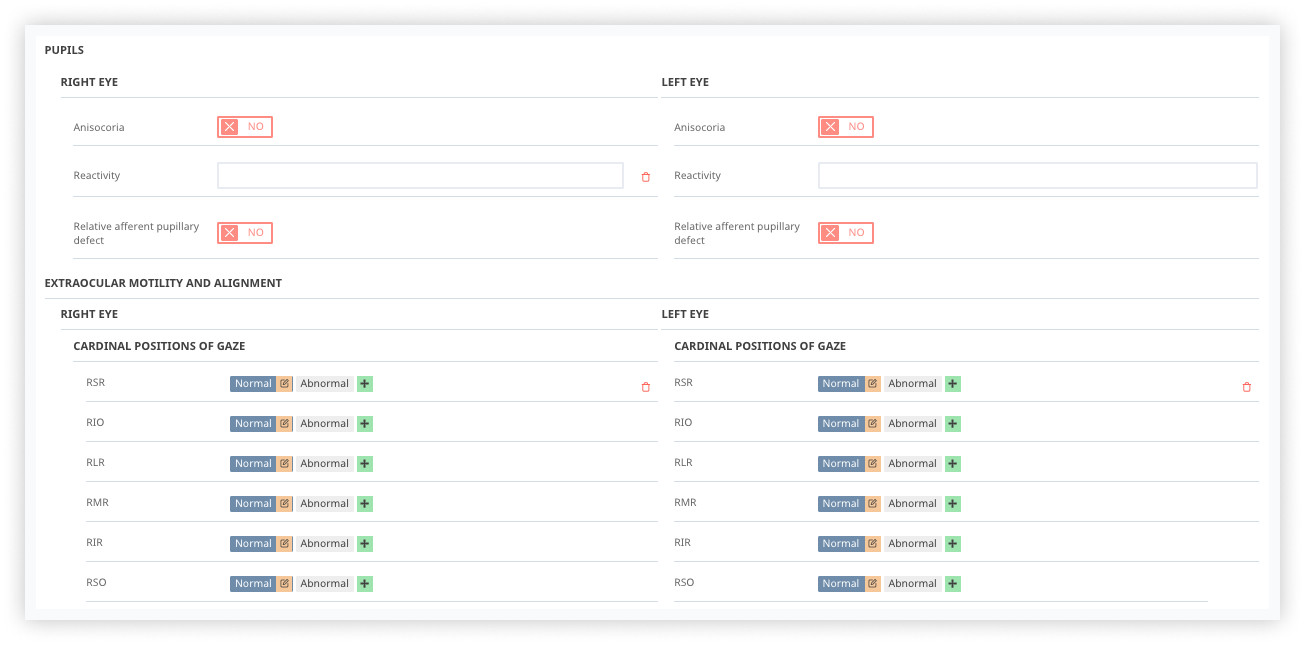This screenshot has width=1305, height=645.
Task: Click the edit icon beside left eye RLR Normal
Action: click(x=873, y=464)
